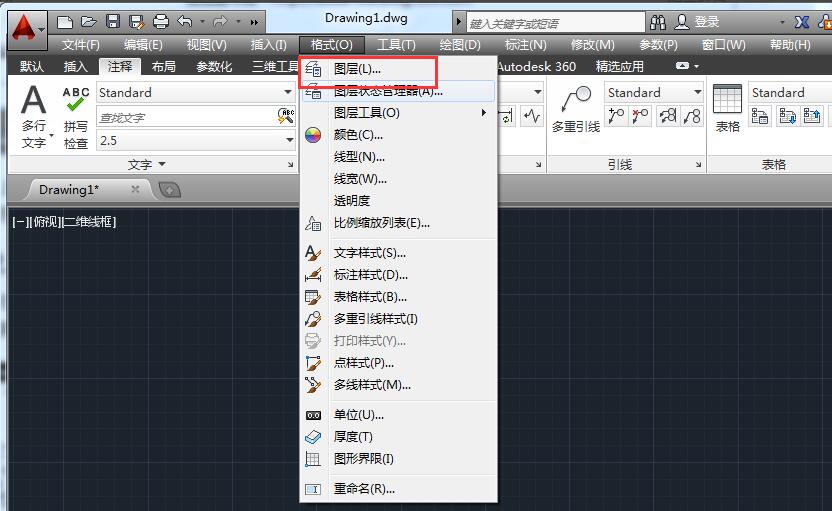Expand the Layer Tools submenu arrow

tap(483, 112)
